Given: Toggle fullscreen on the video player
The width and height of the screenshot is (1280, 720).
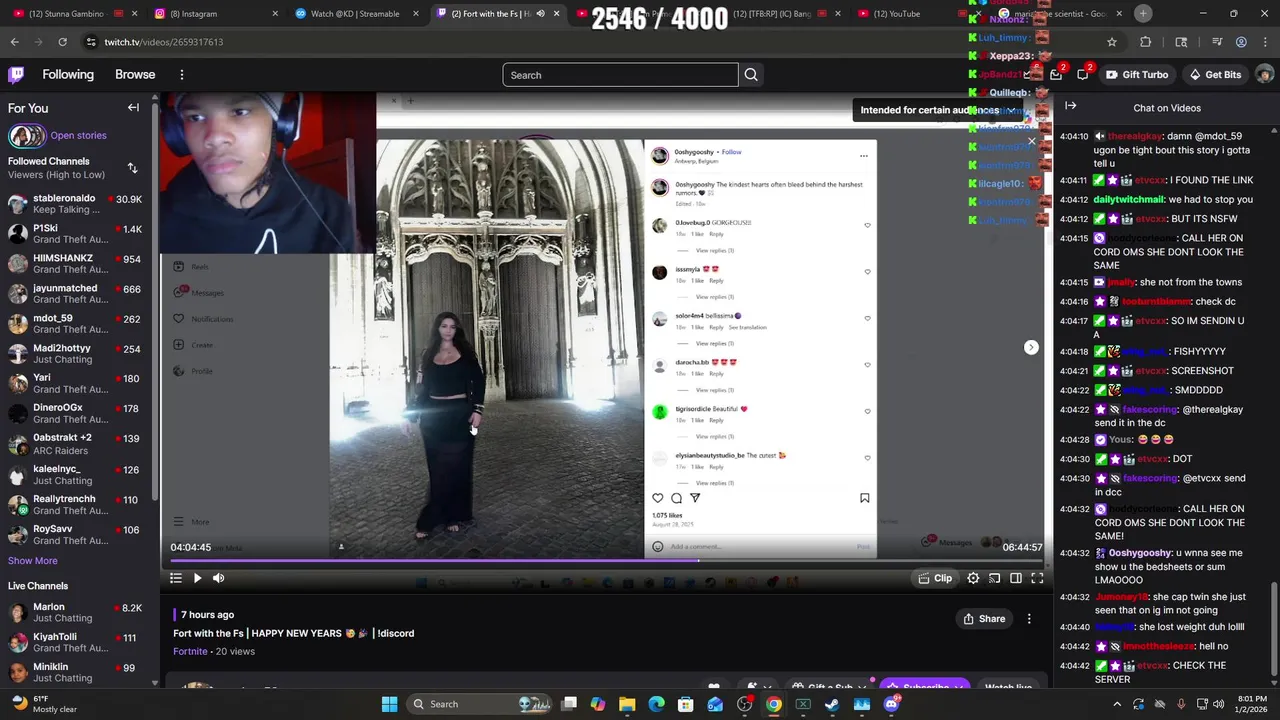Looking at the screenshot, I should (x=1037, y=578).
